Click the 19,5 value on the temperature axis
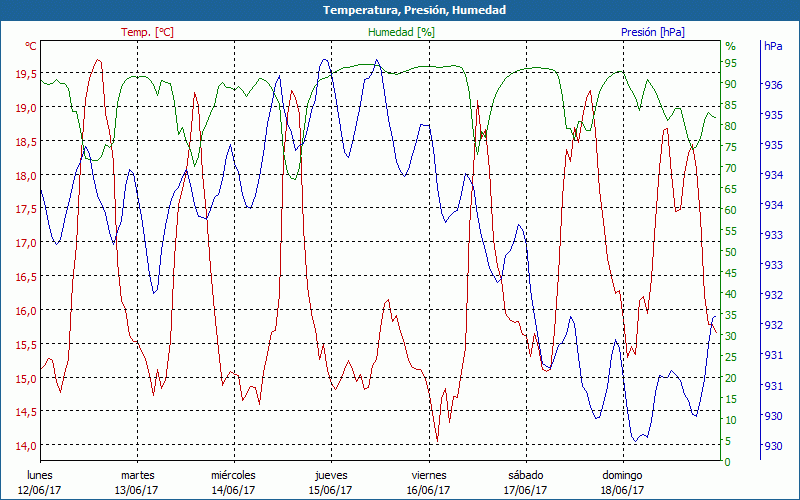This screenshot has width=800, height=500. pyautogui.click(x=25, y=73)
